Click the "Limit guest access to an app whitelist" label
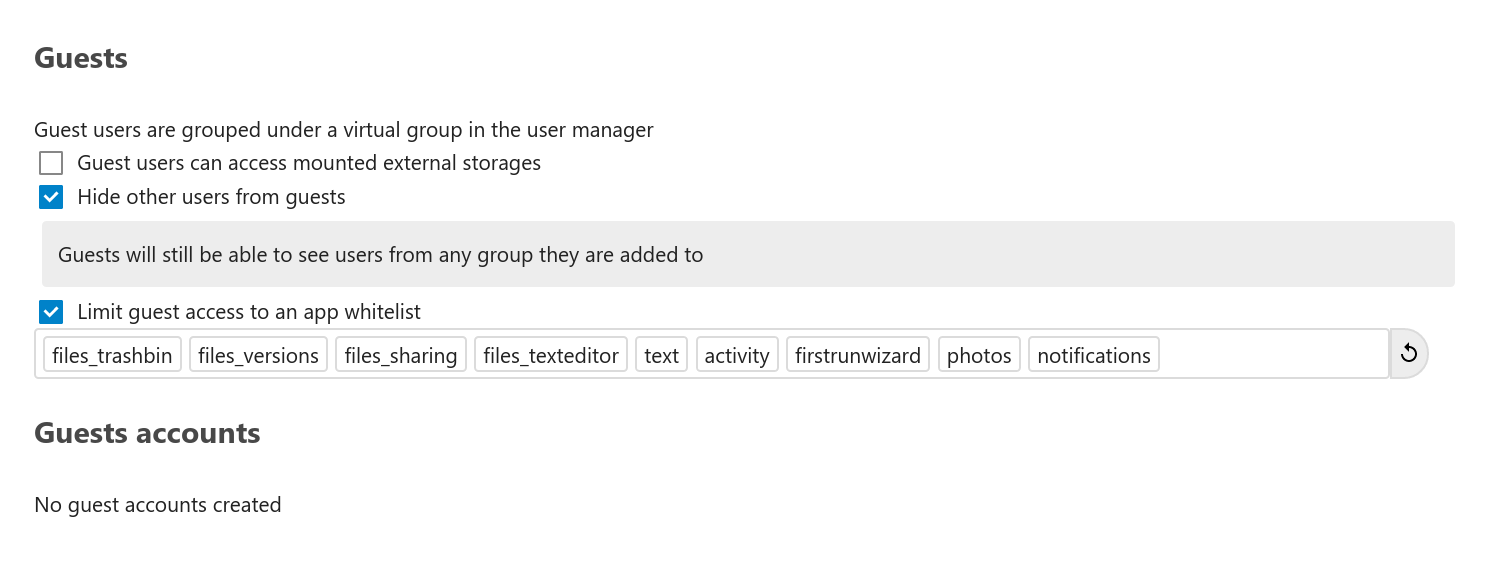The image size is (1491, 561). 249,312
